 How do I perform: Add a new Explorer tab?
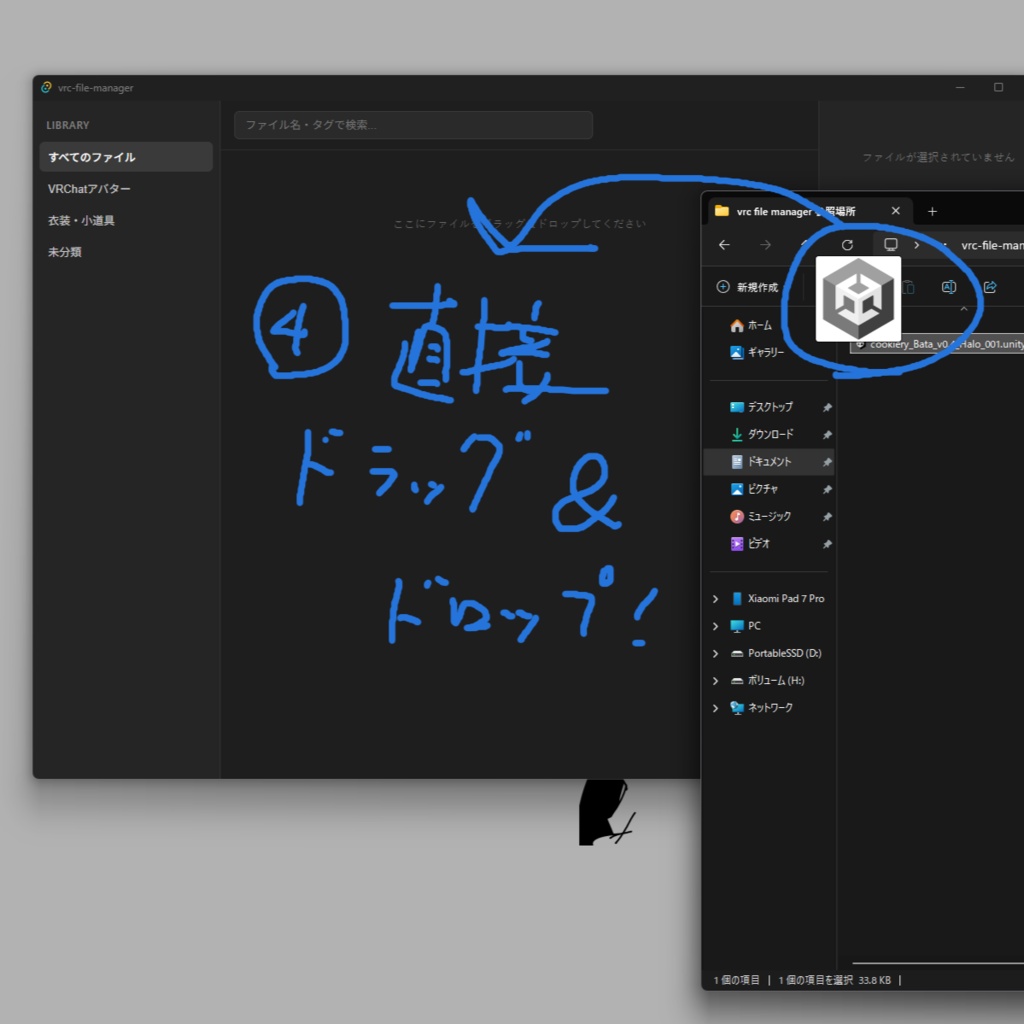coord(933,211)
